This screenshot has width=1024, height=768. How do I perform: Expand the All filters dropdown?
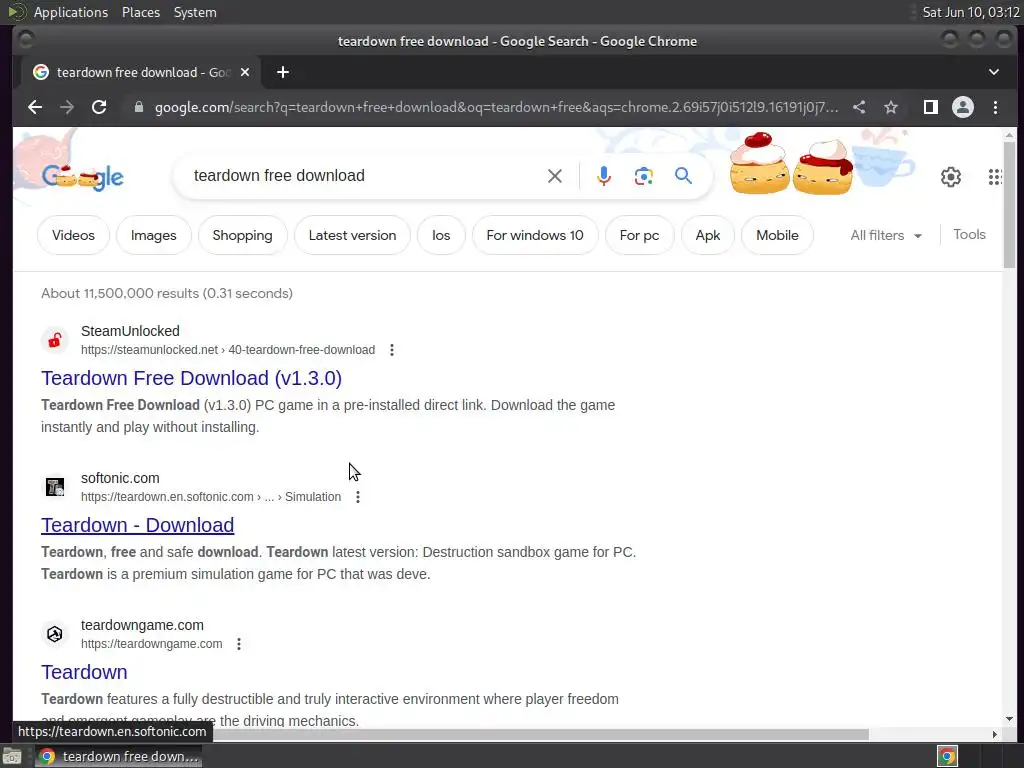coord(886,235)
